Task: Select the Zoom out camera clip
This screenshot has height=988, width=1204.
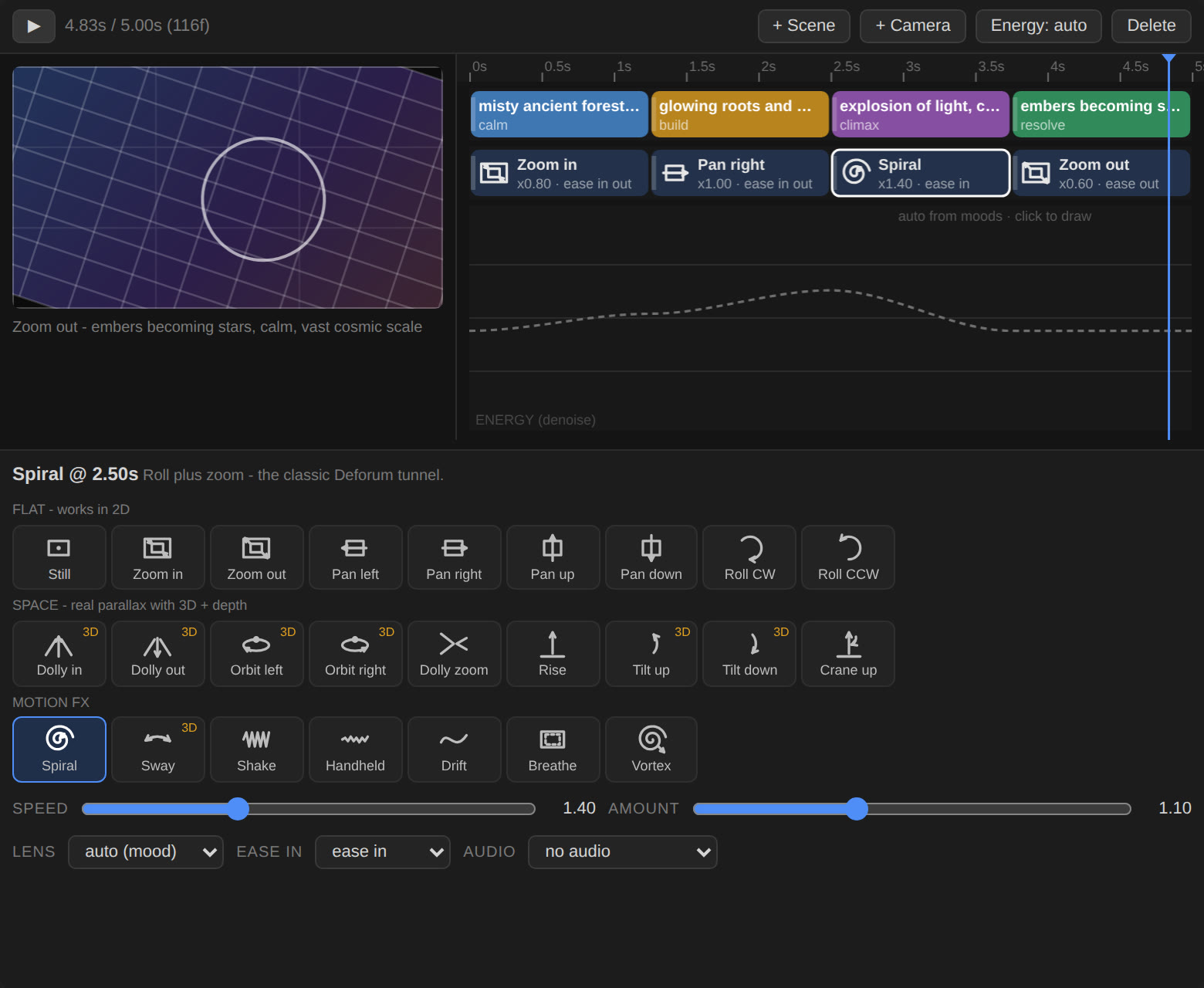Action: (x=1101, y=173)
